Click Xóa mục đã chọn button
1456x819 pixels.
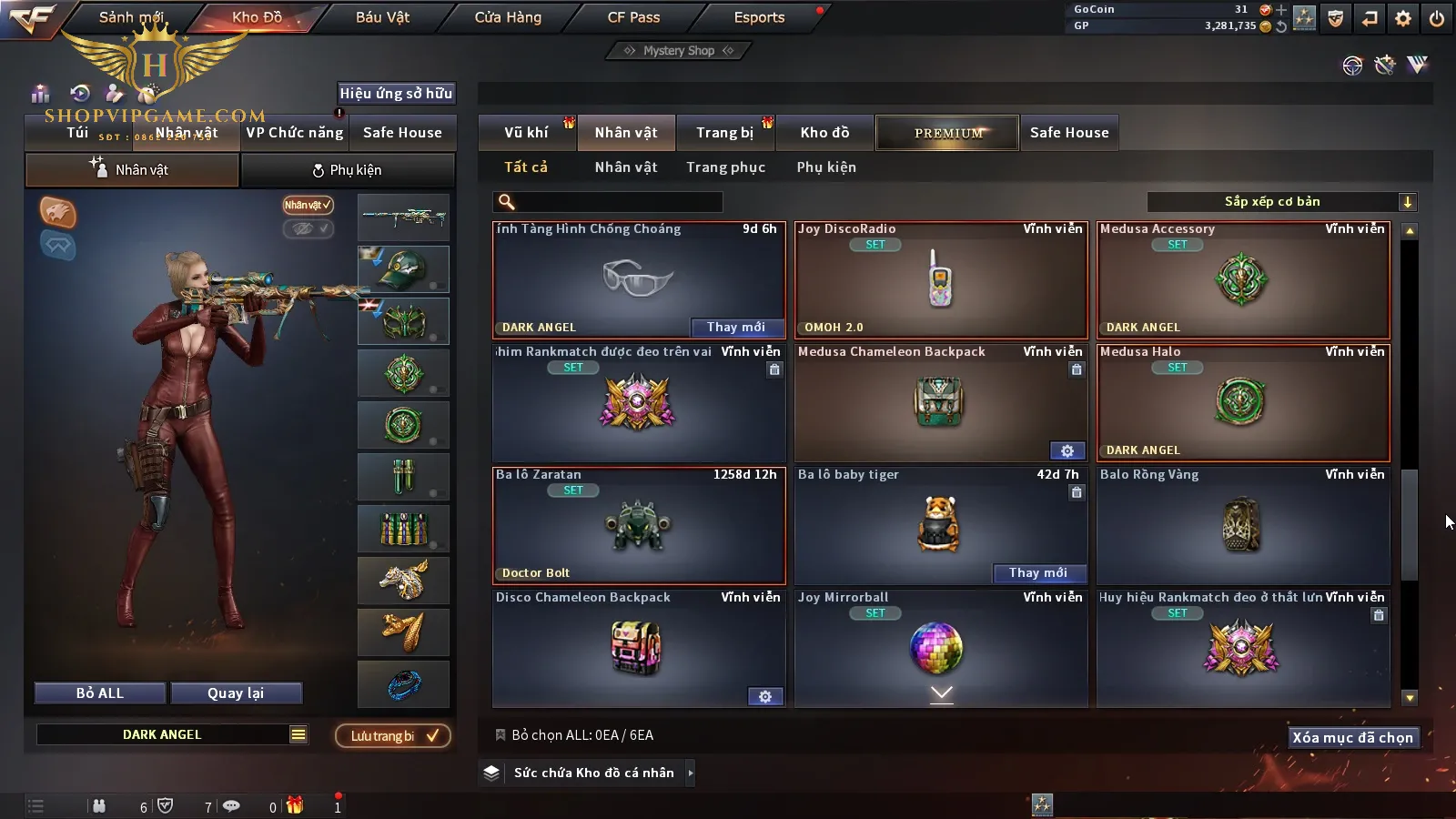coord(1353,737)
